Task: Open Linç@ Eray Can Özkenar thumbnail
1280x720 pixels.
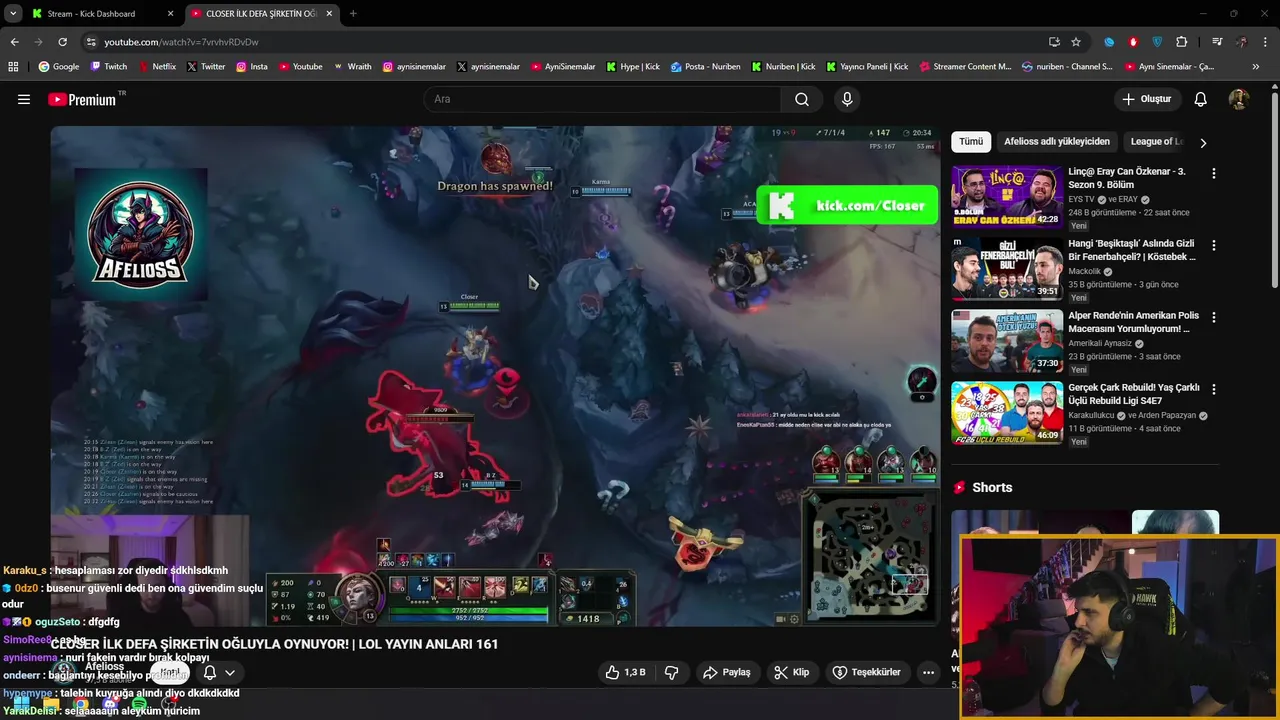Action: (1007, 197)
